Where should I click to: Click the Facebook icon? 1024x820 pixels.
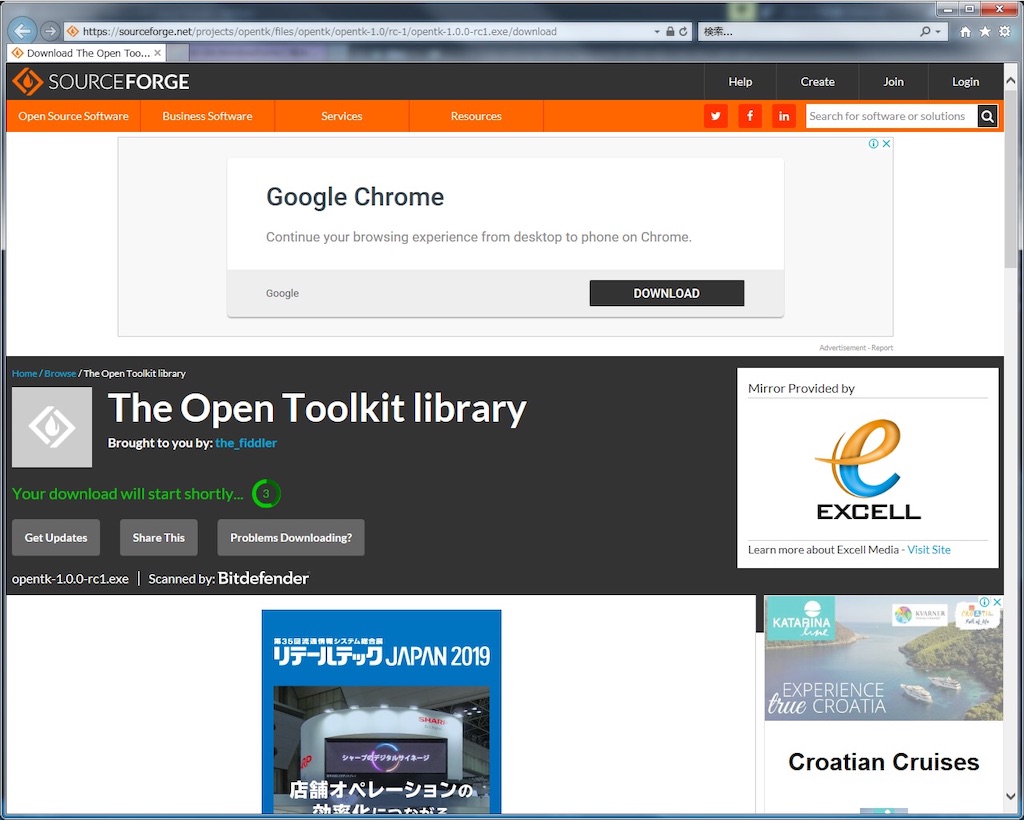click(750, 116)
